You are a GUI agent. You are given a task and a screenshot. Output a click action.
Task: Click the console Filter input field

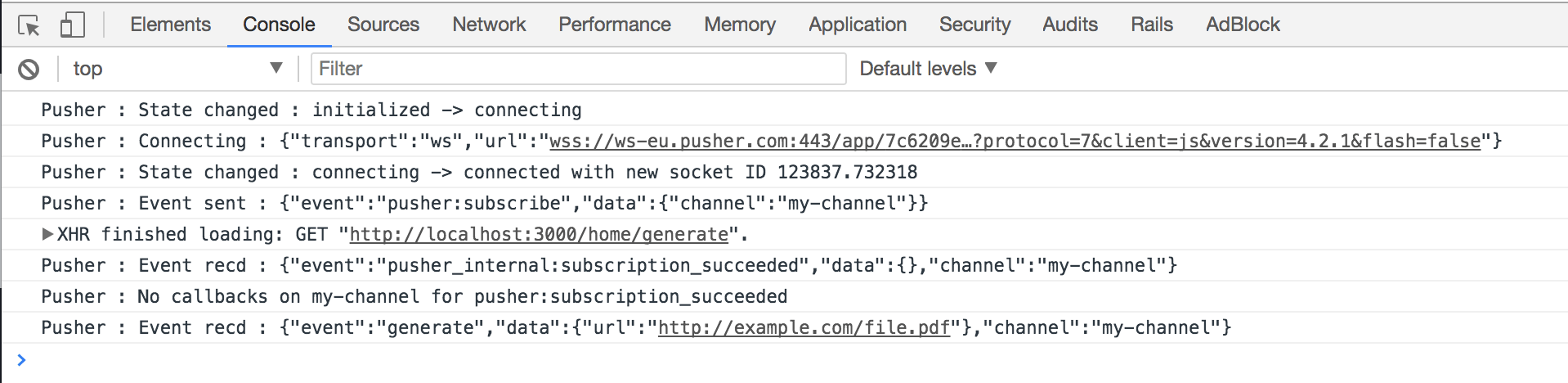[578, 69]
